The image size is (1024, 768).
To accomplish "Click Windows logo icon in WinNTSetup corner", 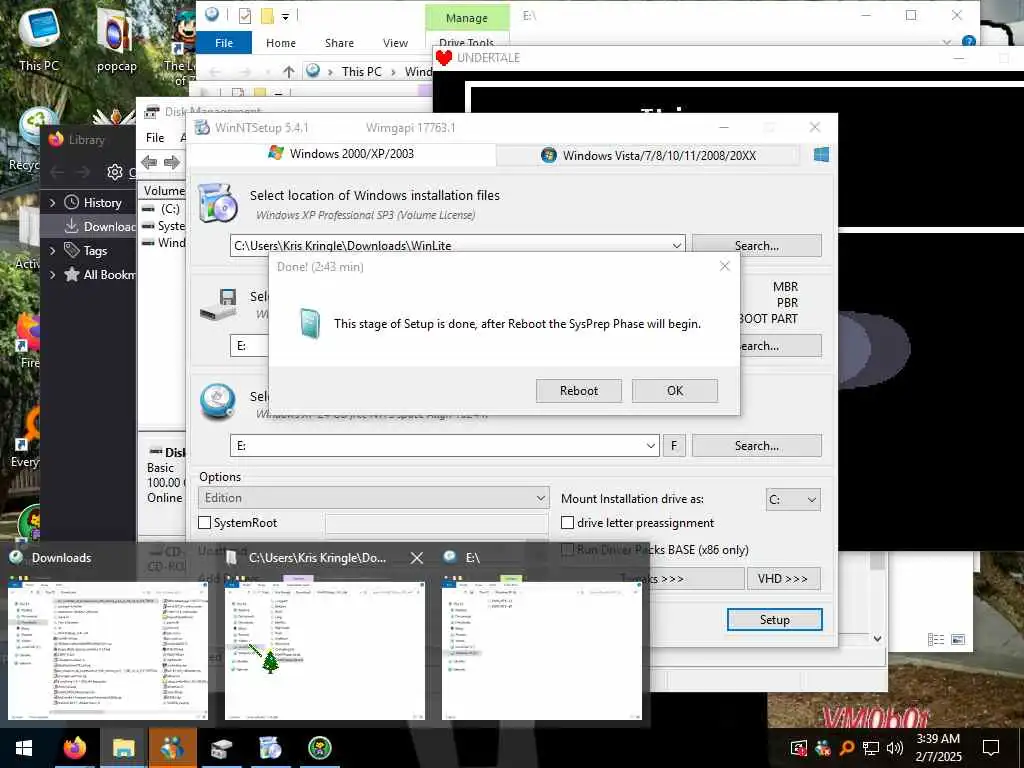I will pos(822,155).
